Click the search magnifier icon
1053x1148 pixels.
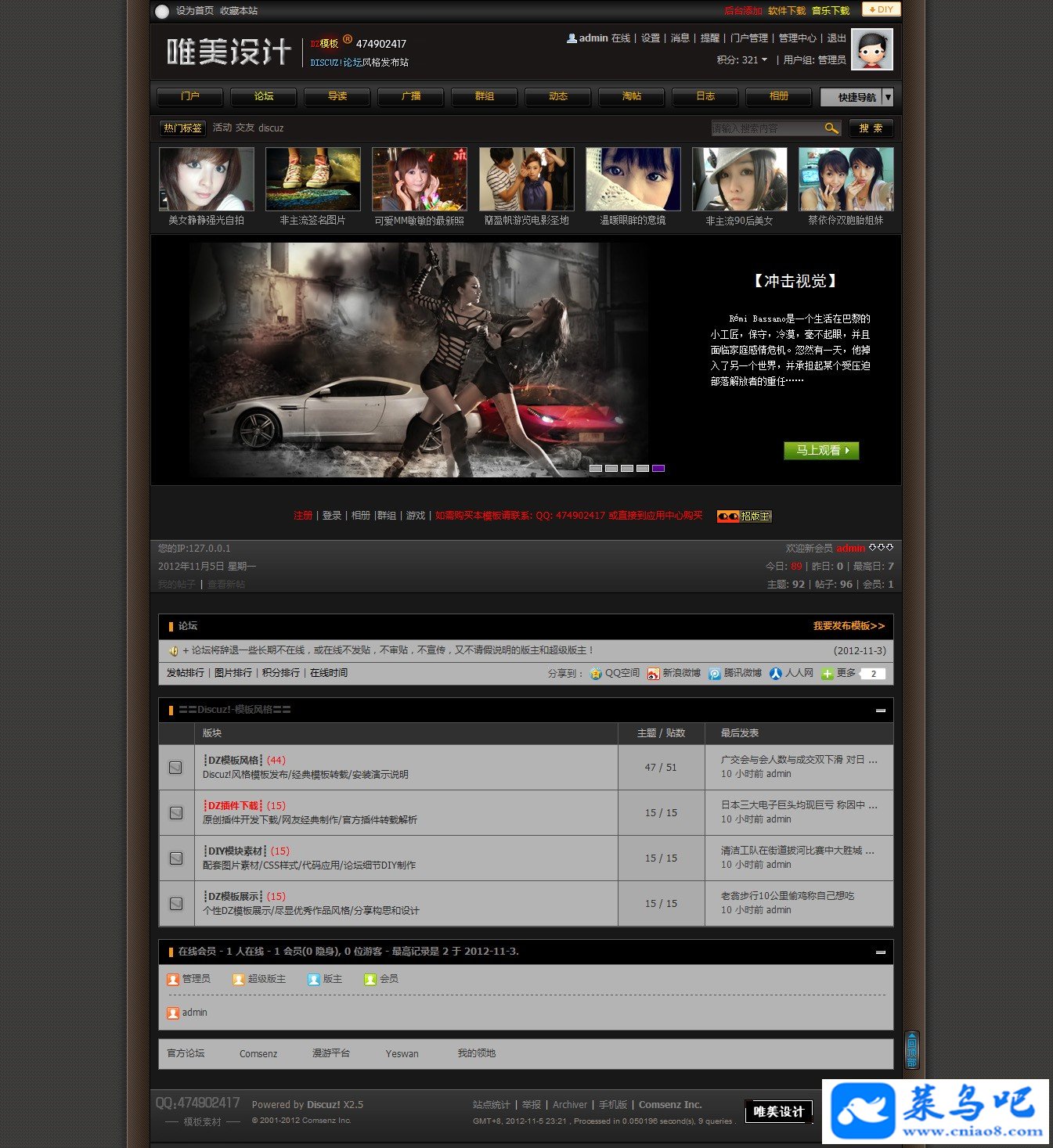tap(831, 128)
